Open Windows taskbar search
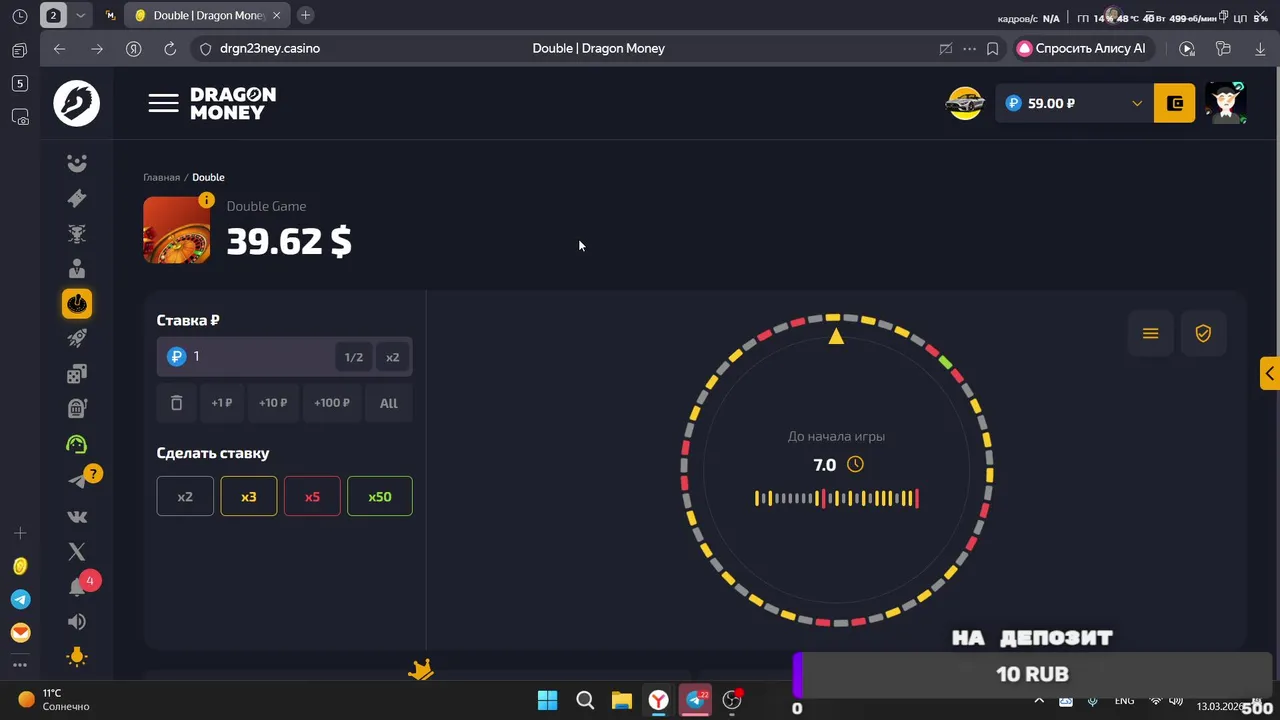This screenshot has height=720, width=1280. point(585,700)
